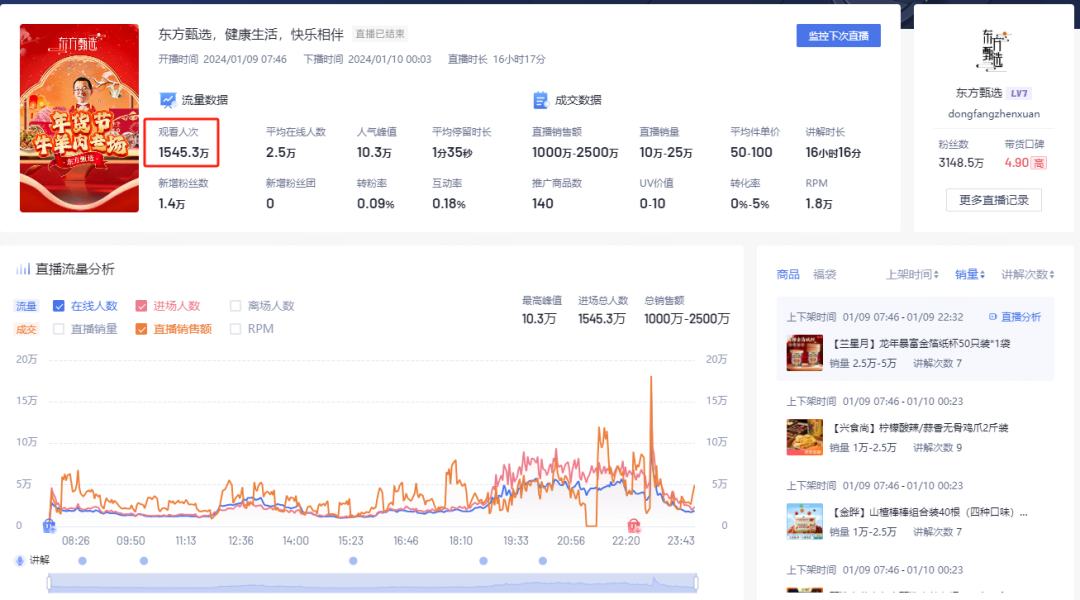This screenshot has height=600, width=1080.
Task: Select the 流量 category tag
Action: click(x=26, y=307)
